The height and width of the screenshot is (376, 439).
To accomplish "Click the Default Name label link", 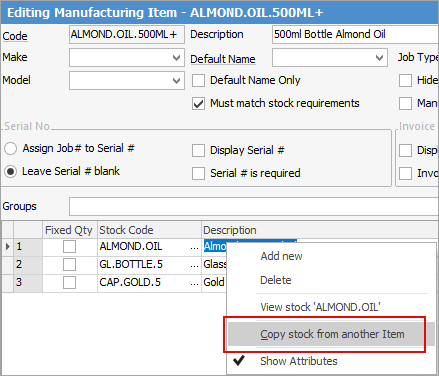I will tap(223, 59).
